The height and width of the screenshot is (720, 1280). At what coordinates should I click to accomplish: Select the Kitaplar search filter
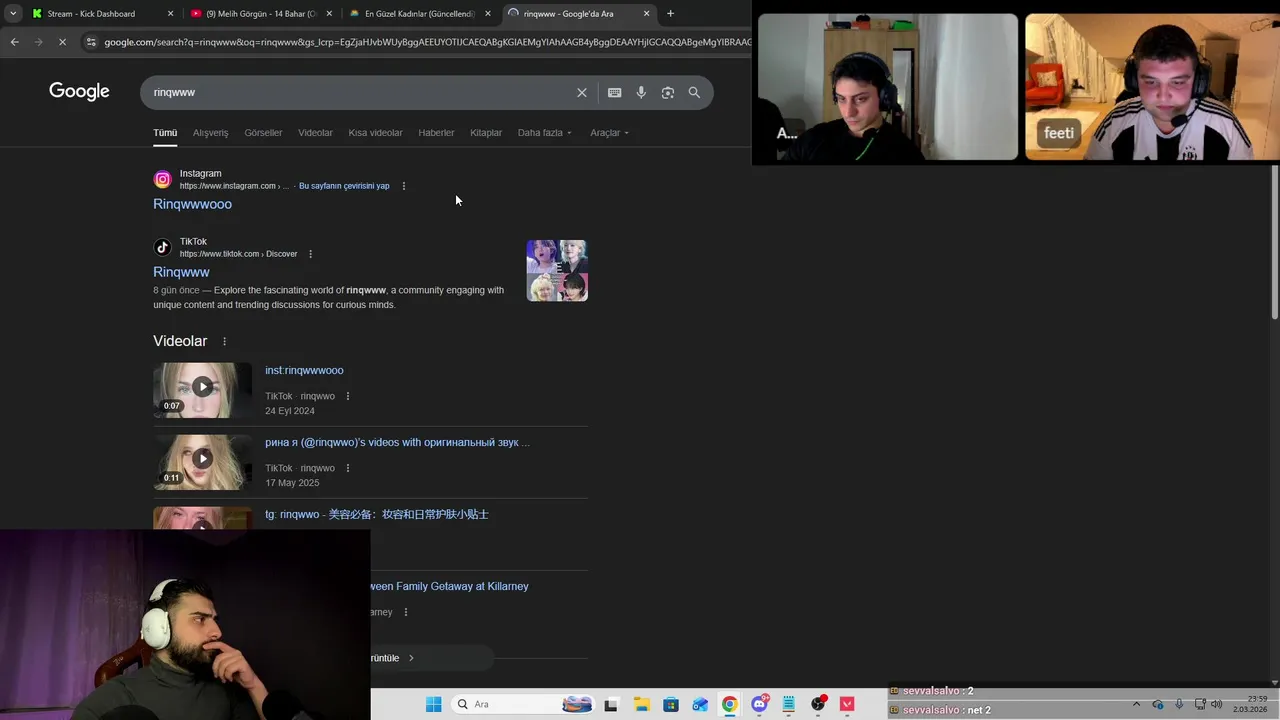click(x=486, y=133)
